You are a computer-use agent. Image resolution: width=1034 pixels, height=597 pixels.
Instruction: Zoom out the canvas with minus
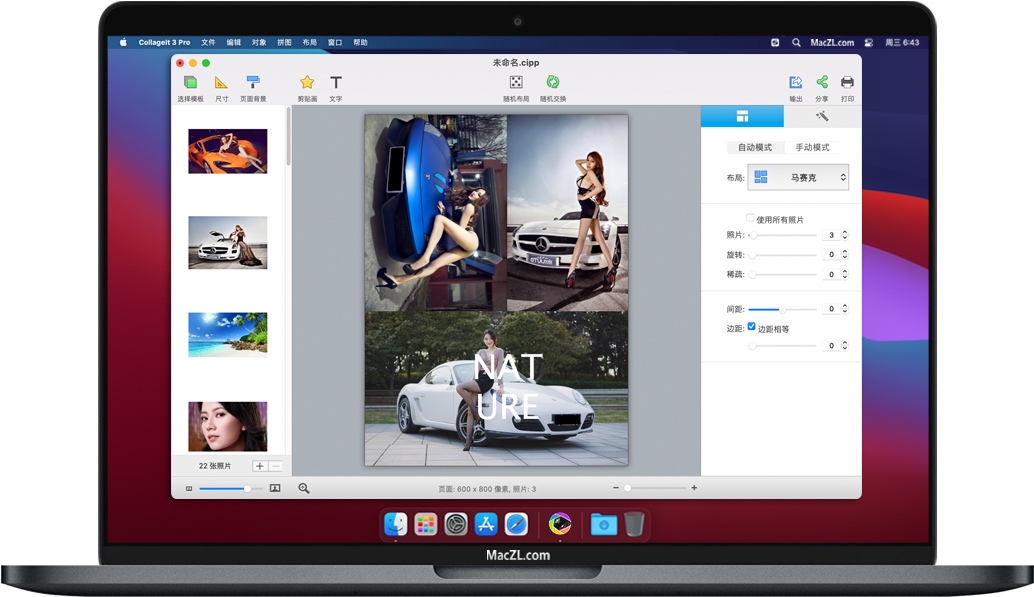point(615,488)
